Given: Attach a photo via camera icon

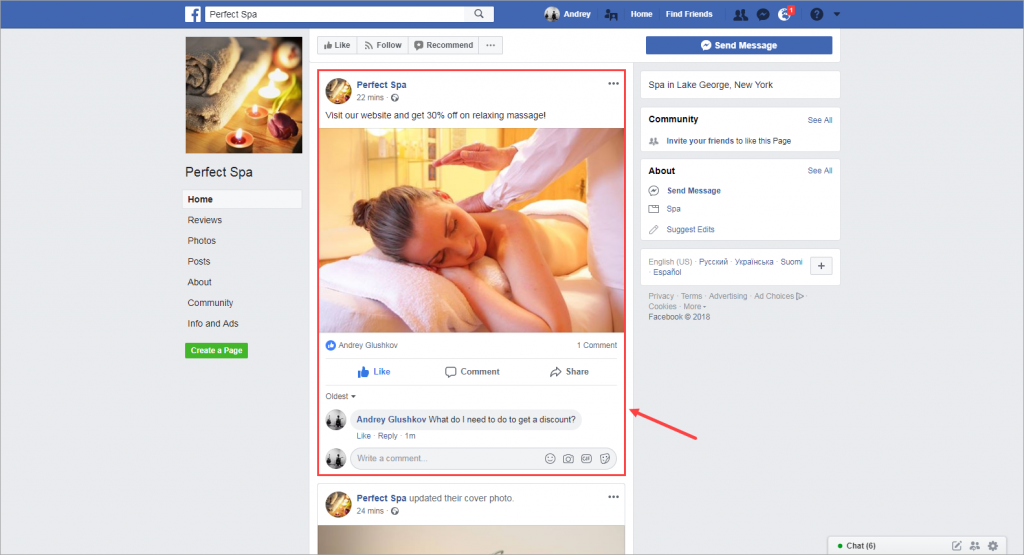Looking at the screenshot, I should click(x=568, y=458).
